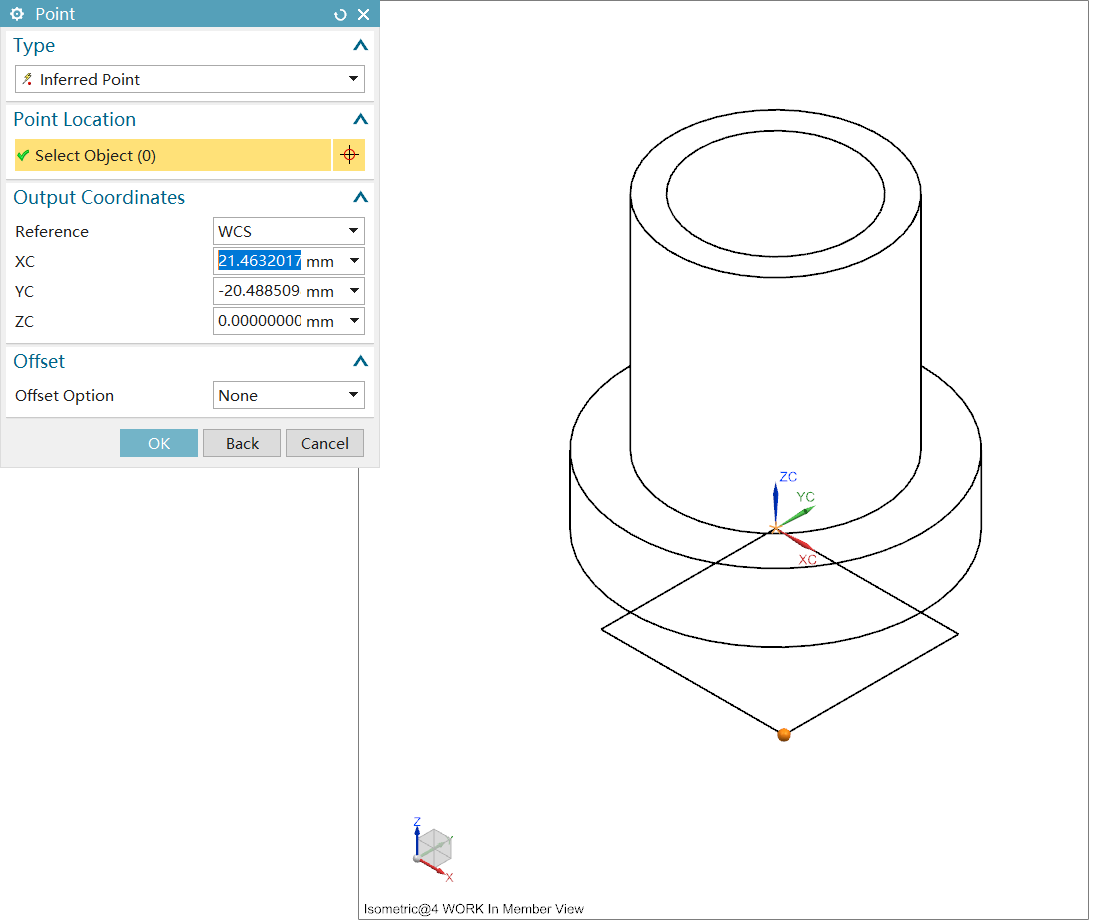This screenshot has width=1106, height=920.
Task: Click the WCS triad origin in viewport
Action: tap(776, 527)
